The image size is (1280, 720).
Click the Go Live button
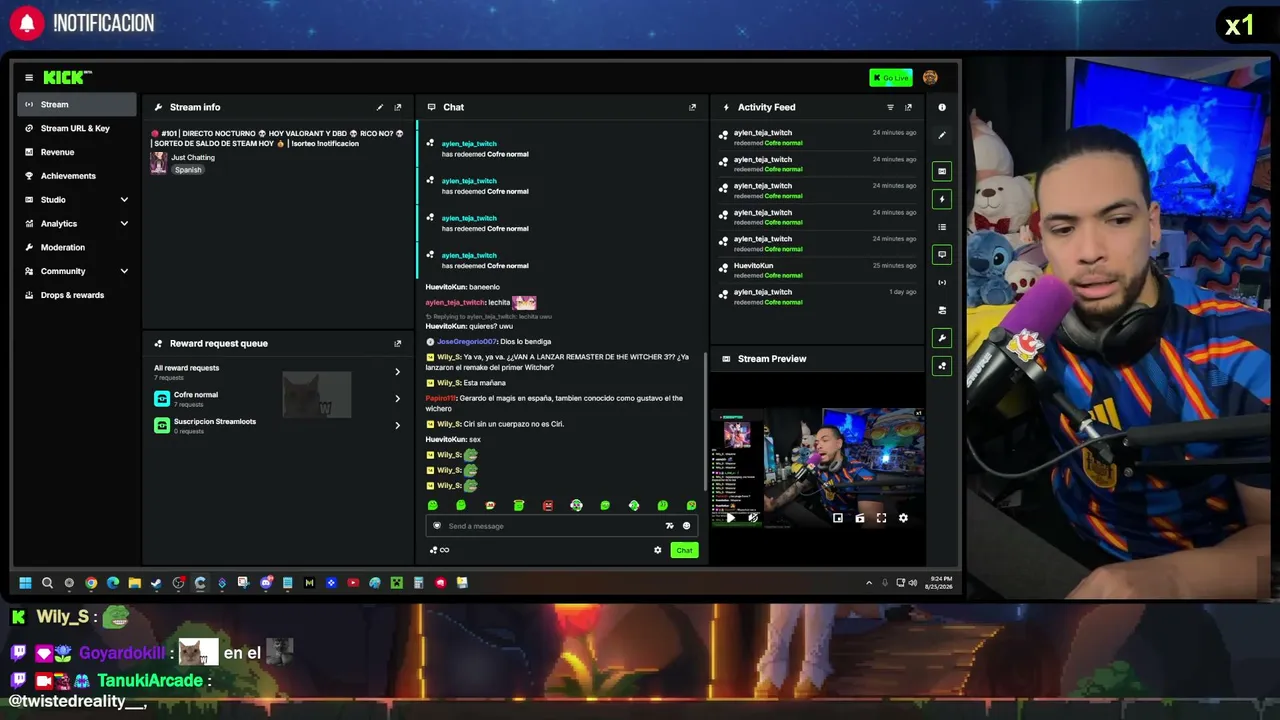pyautogui.click(x=891, y=78)
